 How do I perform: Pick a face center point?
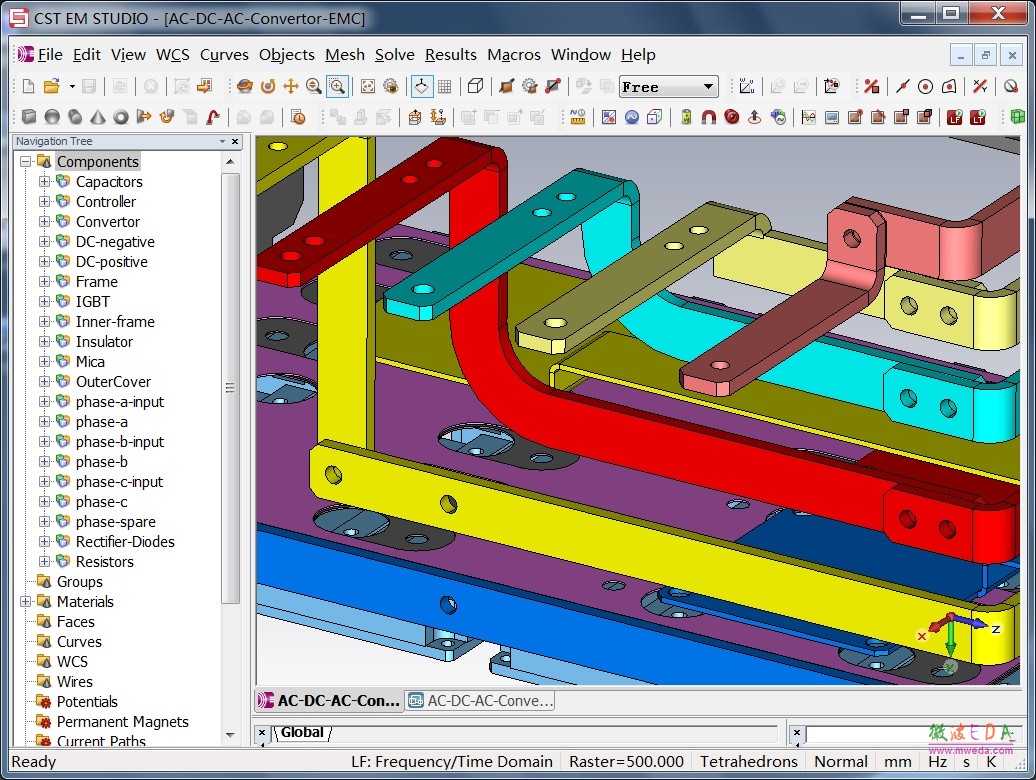pyautogui.click(x=949, y=86)
